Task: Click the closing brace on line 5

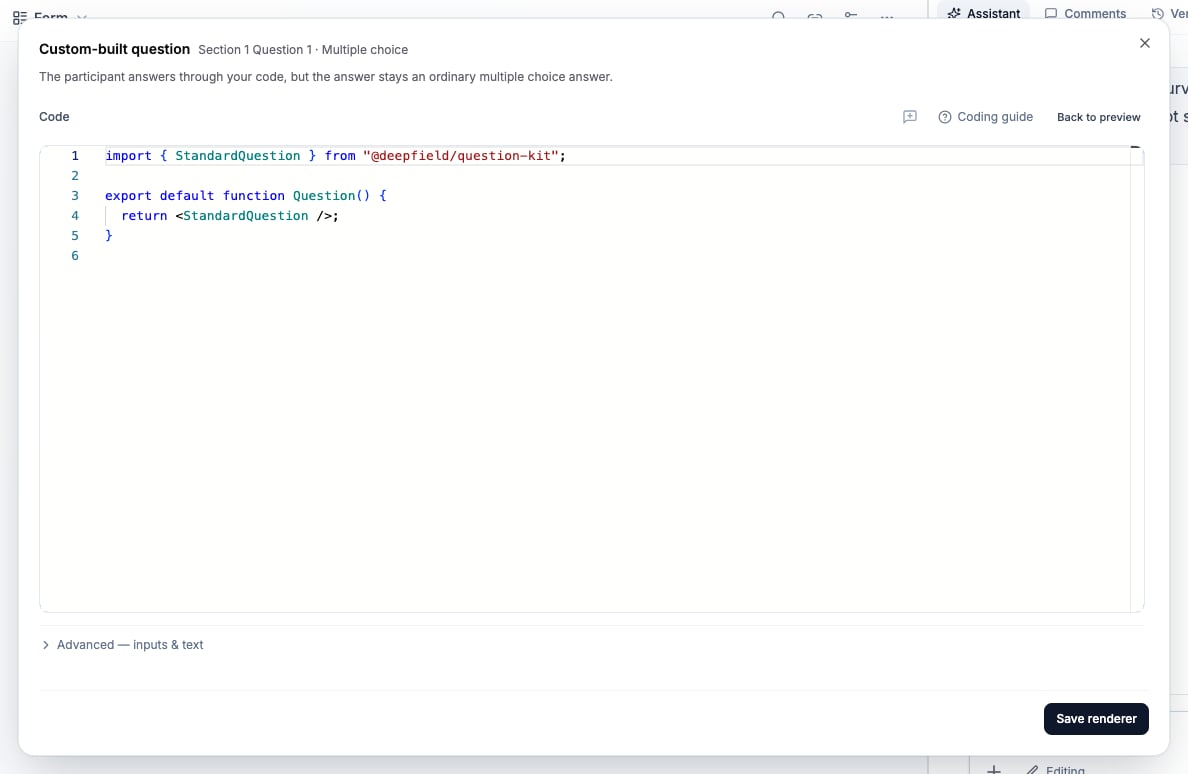Action: 108,236
